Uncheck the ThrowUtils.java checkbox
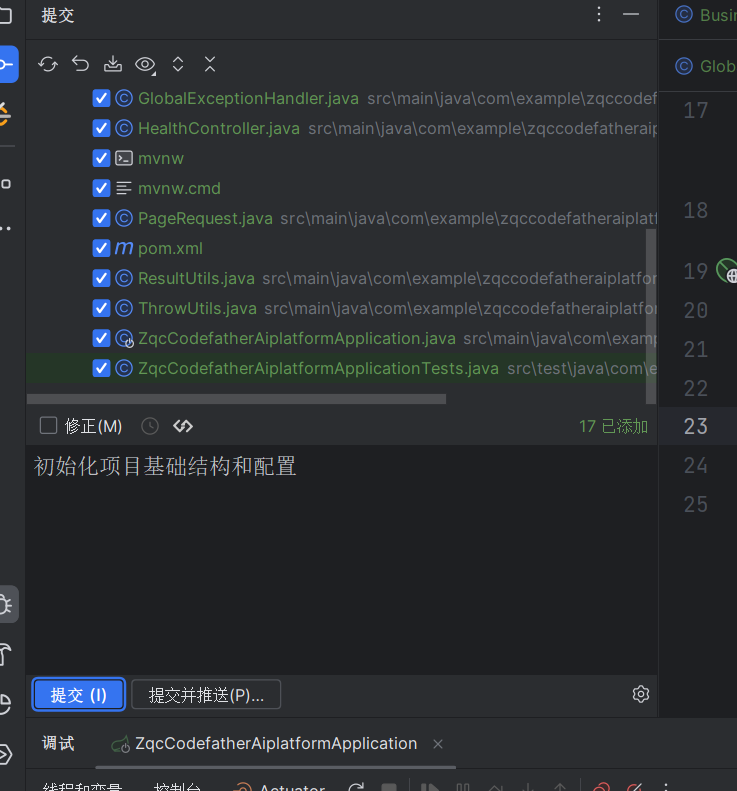 pos(101,308)
